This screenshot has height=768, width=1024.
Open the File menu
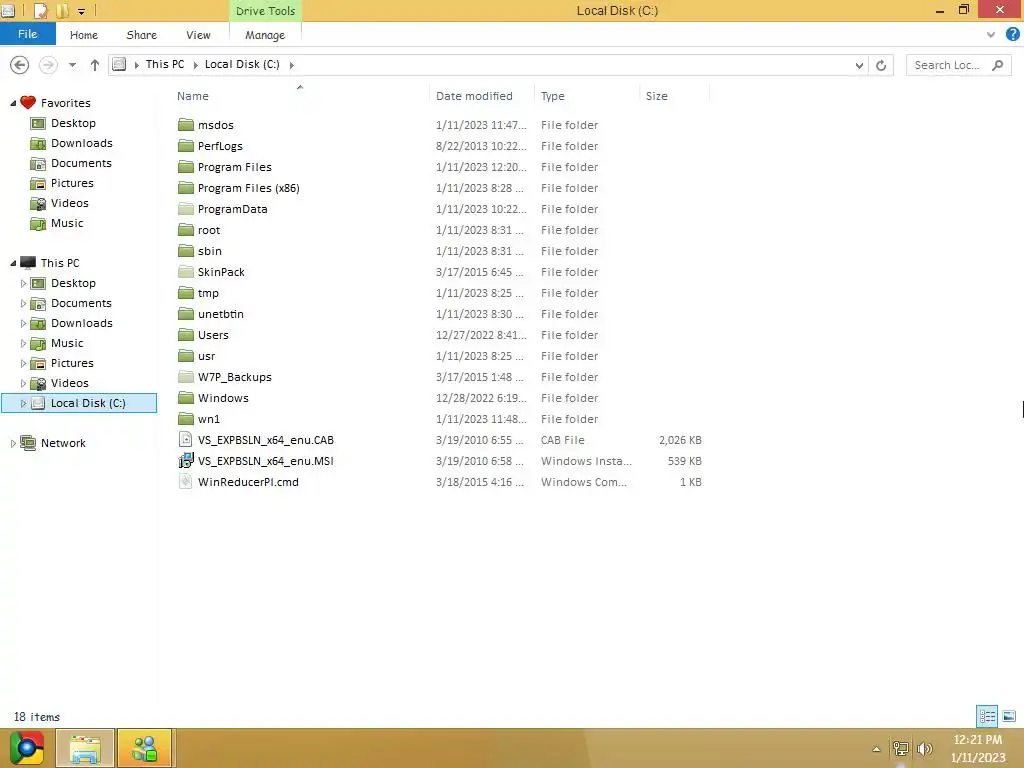[x=27, y=34]
